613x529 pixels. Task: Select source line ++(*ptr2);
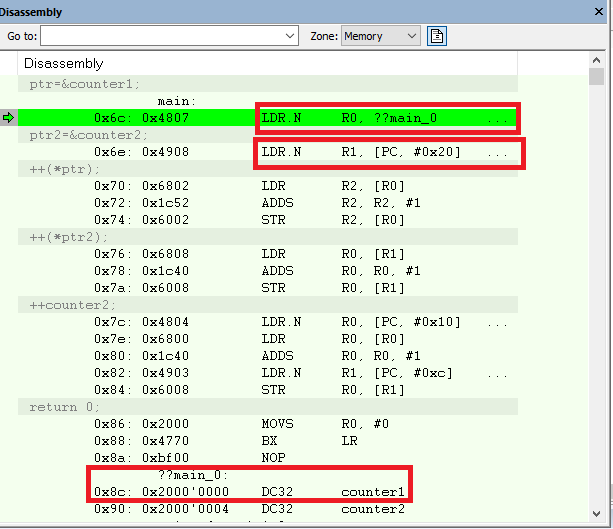268,237
